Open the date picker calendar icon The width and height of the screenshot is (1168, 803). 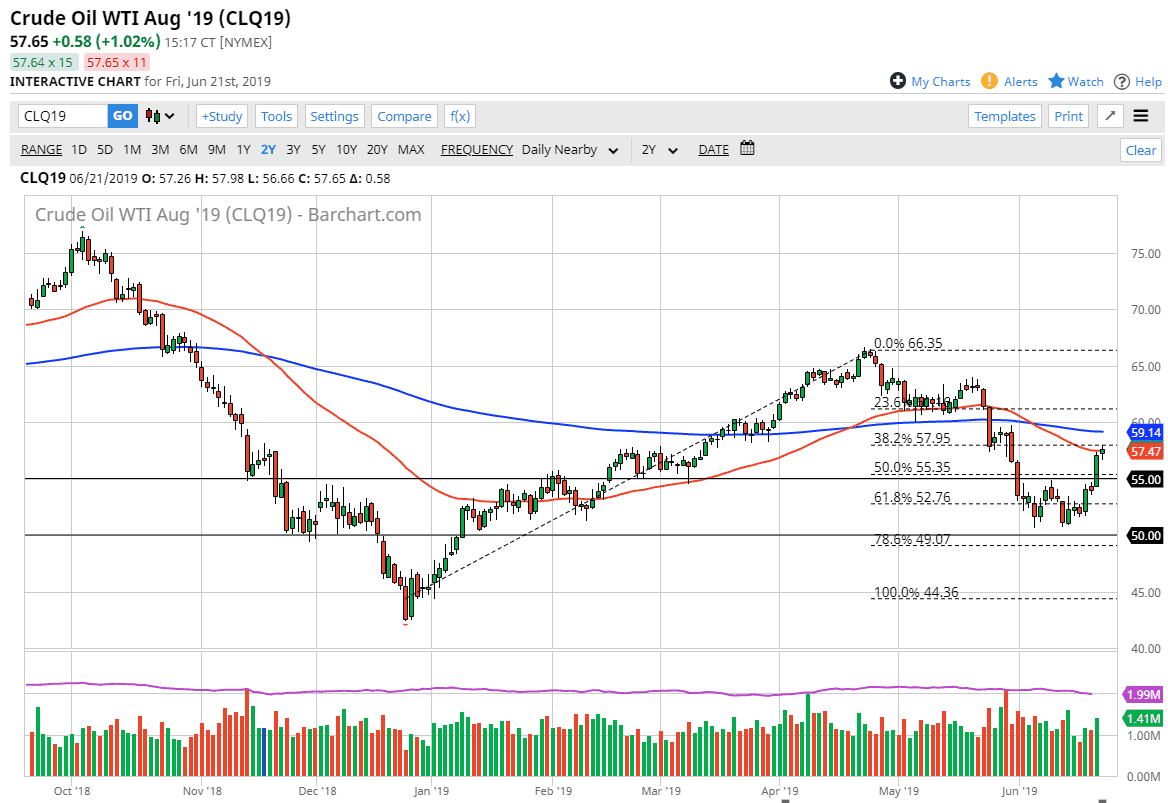click(x=746, y=148)
